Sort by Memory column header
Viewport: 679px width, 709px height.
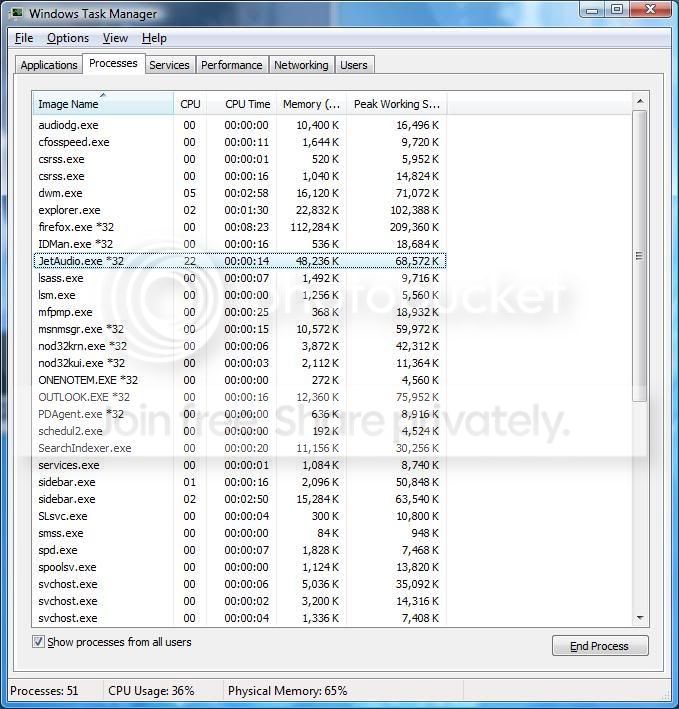(x=311, y=104)
